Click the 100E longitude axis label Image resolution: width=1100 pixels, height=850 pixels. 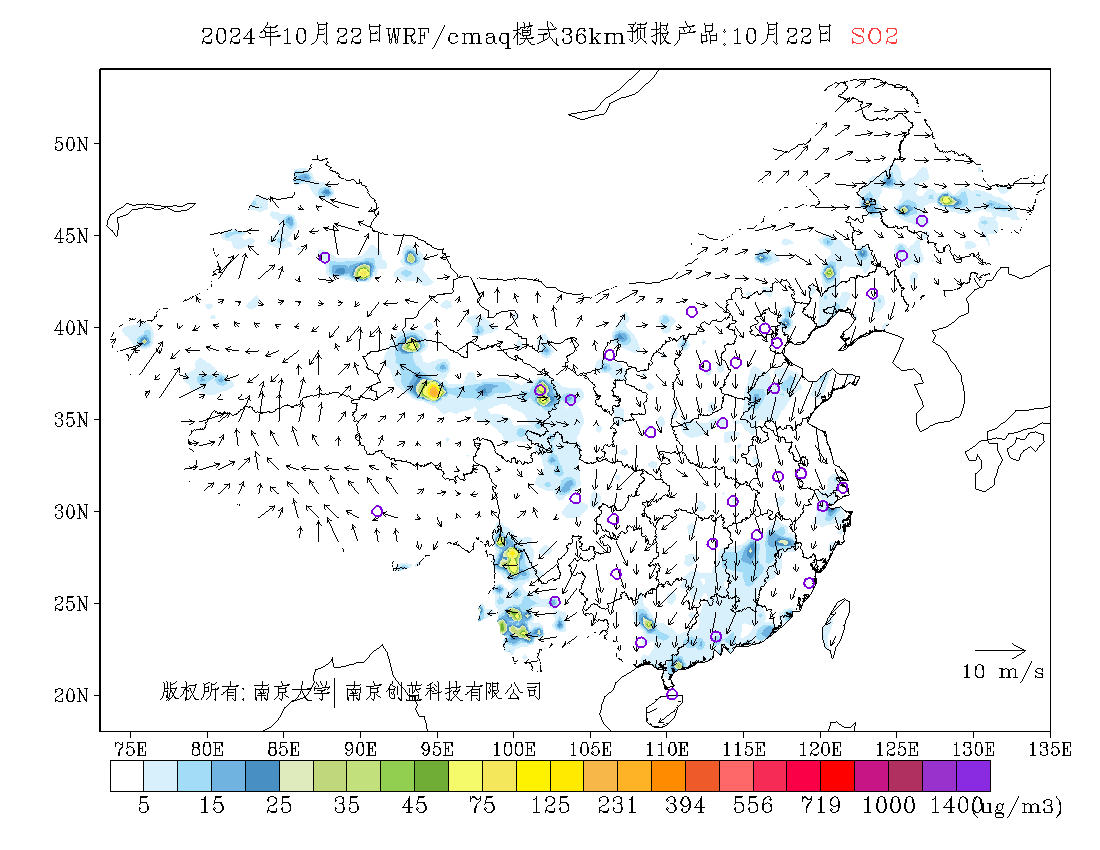514,749
